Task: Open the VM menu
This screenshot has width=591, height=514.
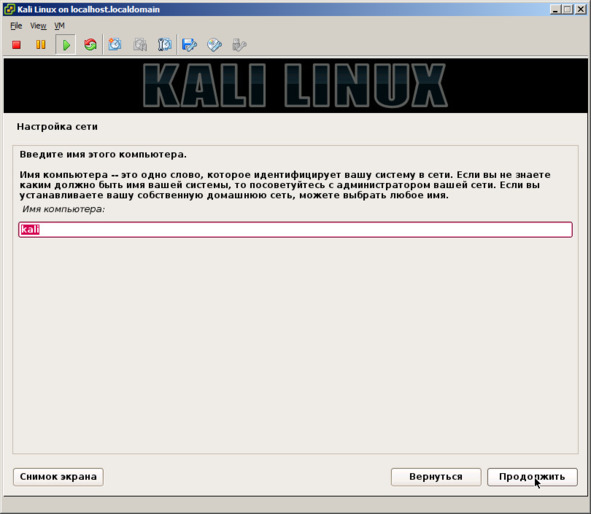Action: coord(60,26)
